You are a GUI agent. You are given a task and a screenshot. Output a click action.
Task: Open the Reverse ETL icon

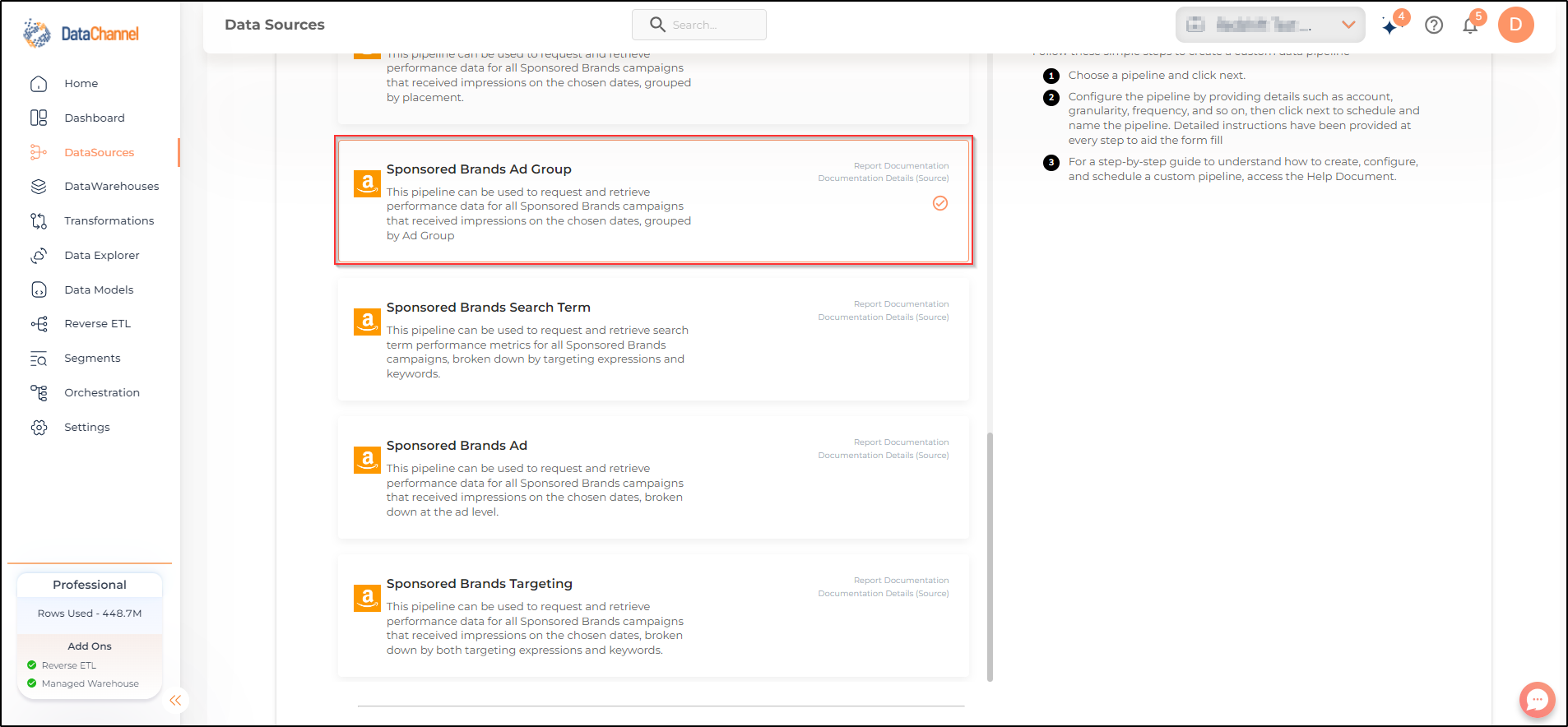tap(39, 324)
